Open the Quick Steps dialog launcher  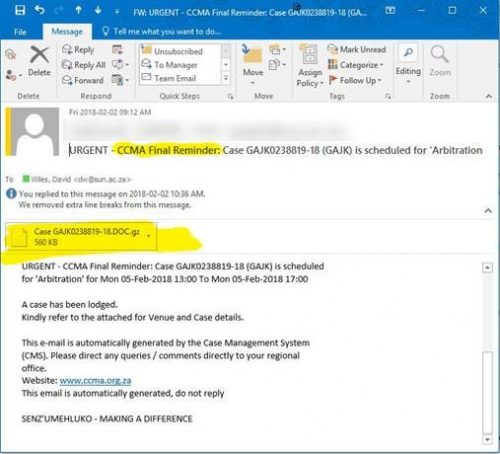pyautogui.click(x=230, y=96)
